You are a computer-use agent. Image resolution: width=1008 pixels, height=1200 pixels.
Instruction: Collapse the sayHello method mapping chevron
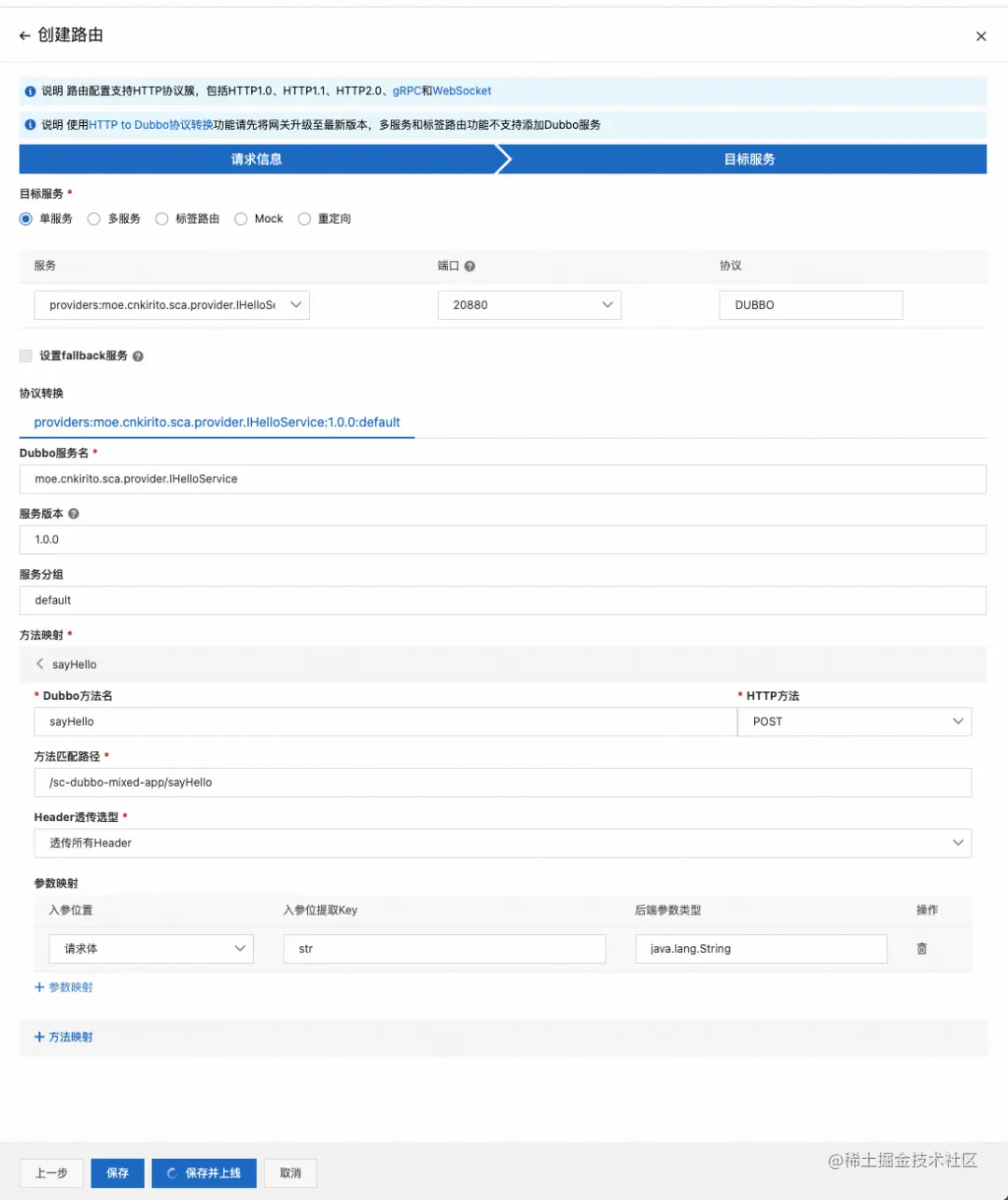coord(39,664)
